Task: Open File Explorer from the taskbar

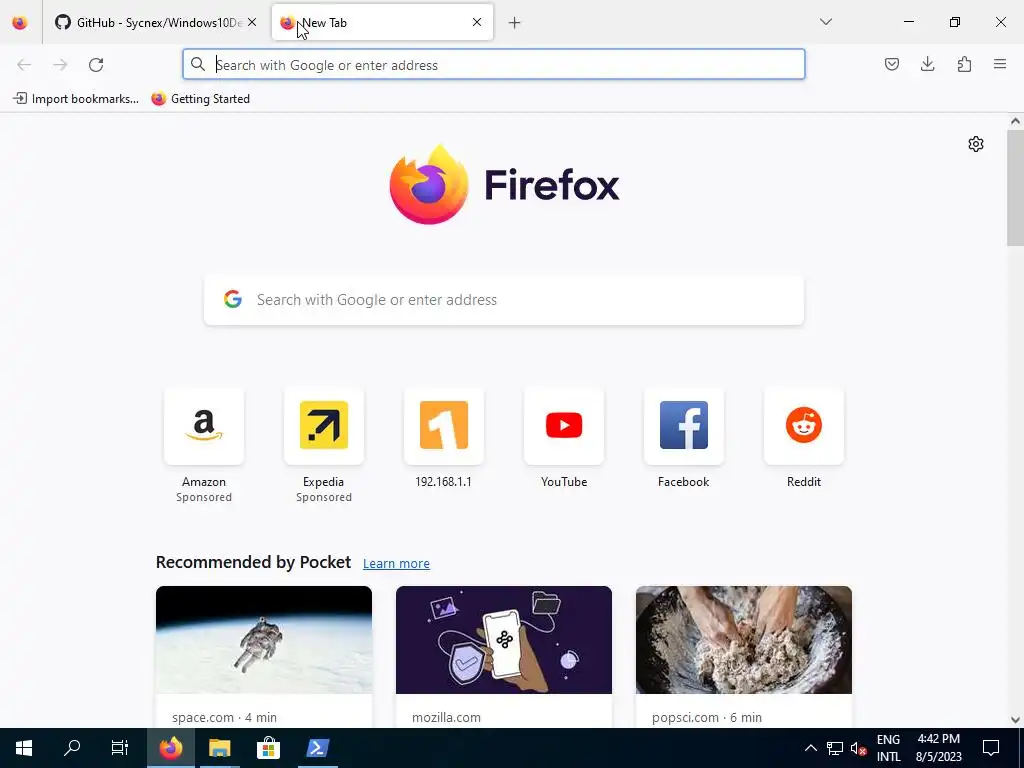Action: pos(219,748)
